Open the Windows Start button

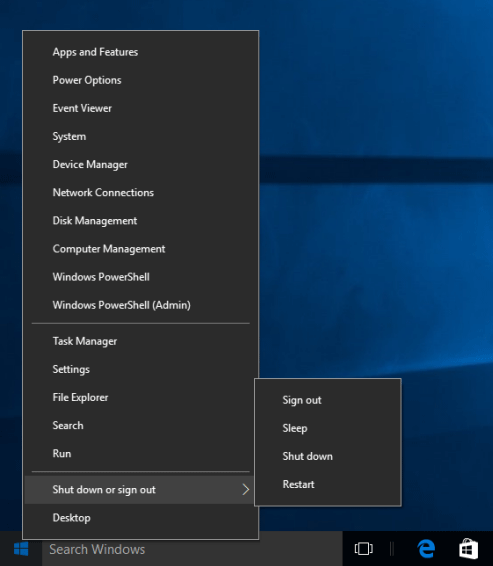coord(21,549)
